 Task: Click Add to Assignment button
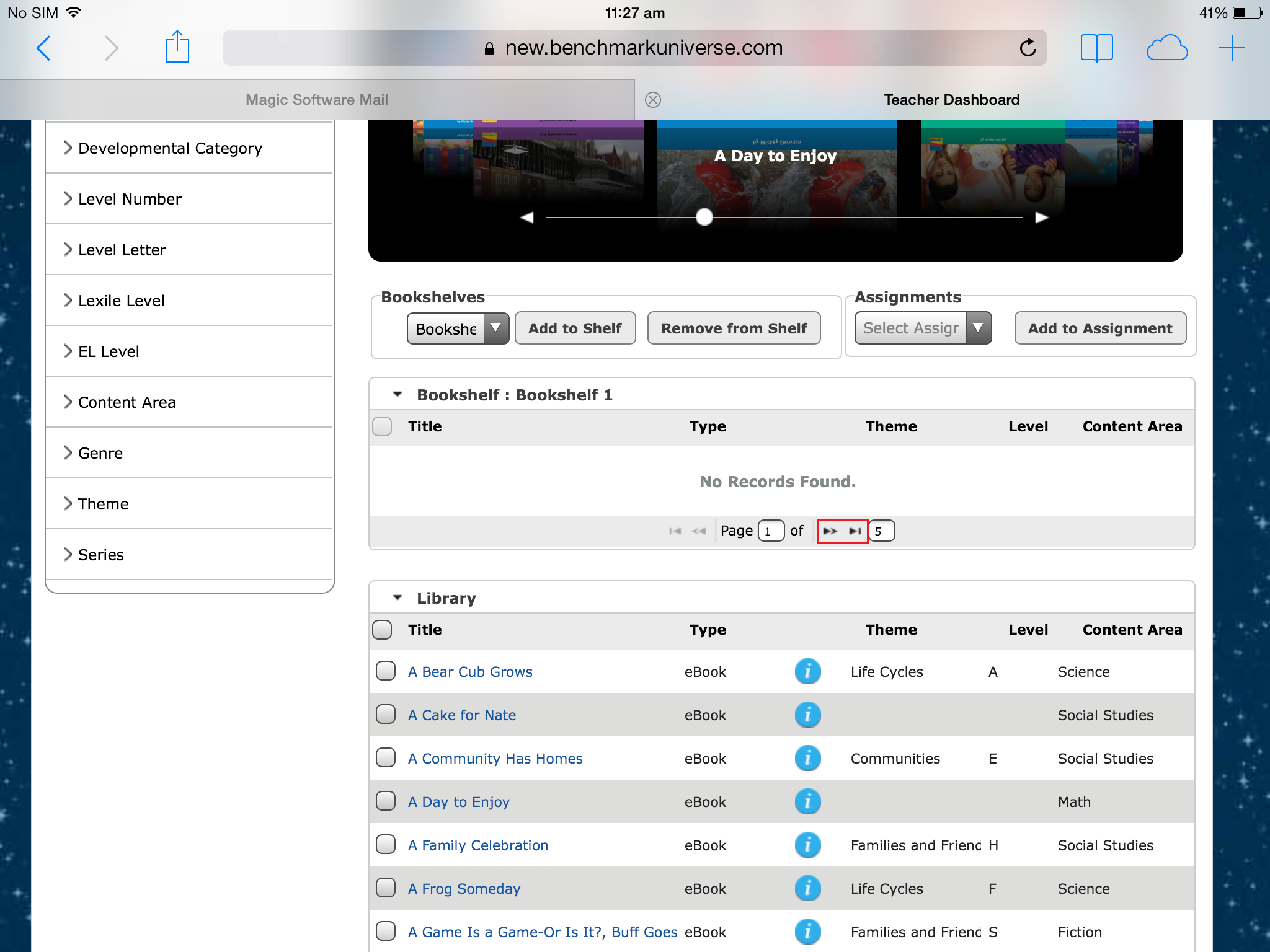tap(1100, 328)
